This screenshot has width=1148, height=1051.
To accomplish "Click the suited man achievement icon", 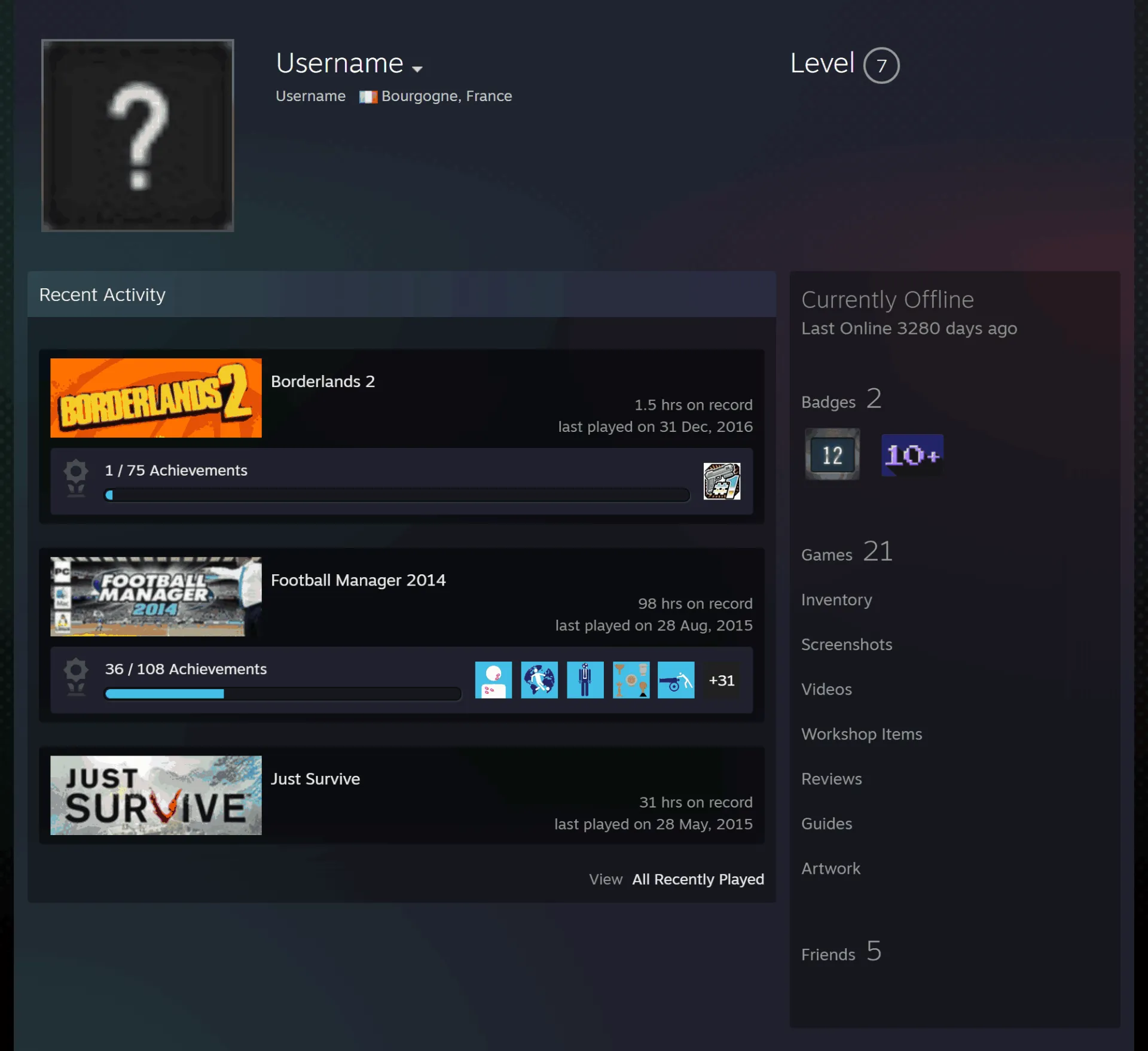I will tap(585, 680).
